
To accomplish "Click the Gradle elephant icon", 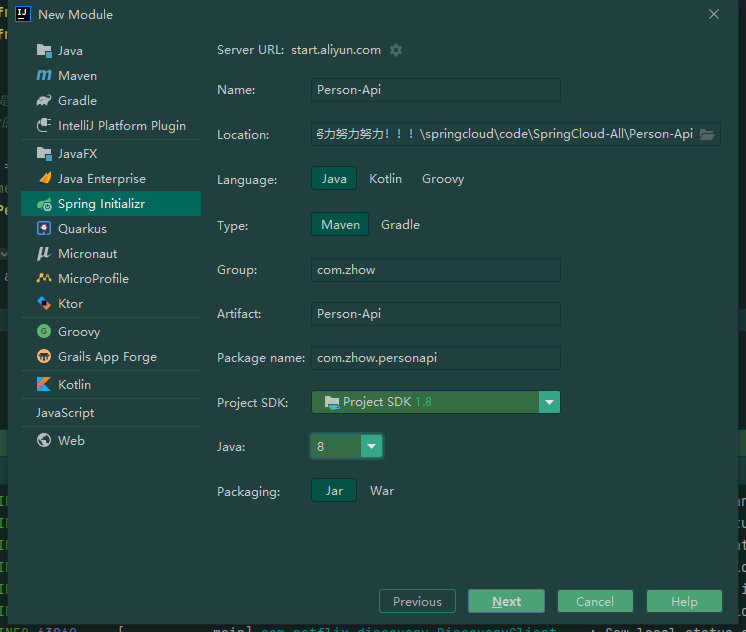I will click(44, 100).
